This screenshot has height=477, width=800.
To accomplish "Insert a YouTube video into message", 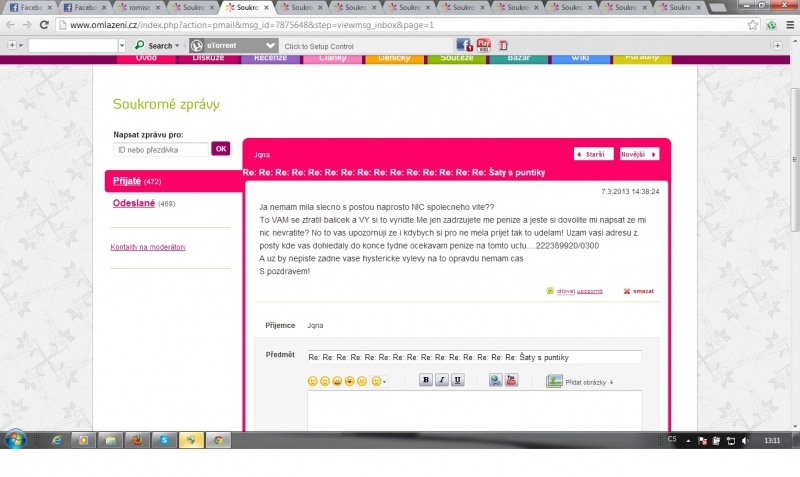I will pyautogui.click(x=511, y=380).
